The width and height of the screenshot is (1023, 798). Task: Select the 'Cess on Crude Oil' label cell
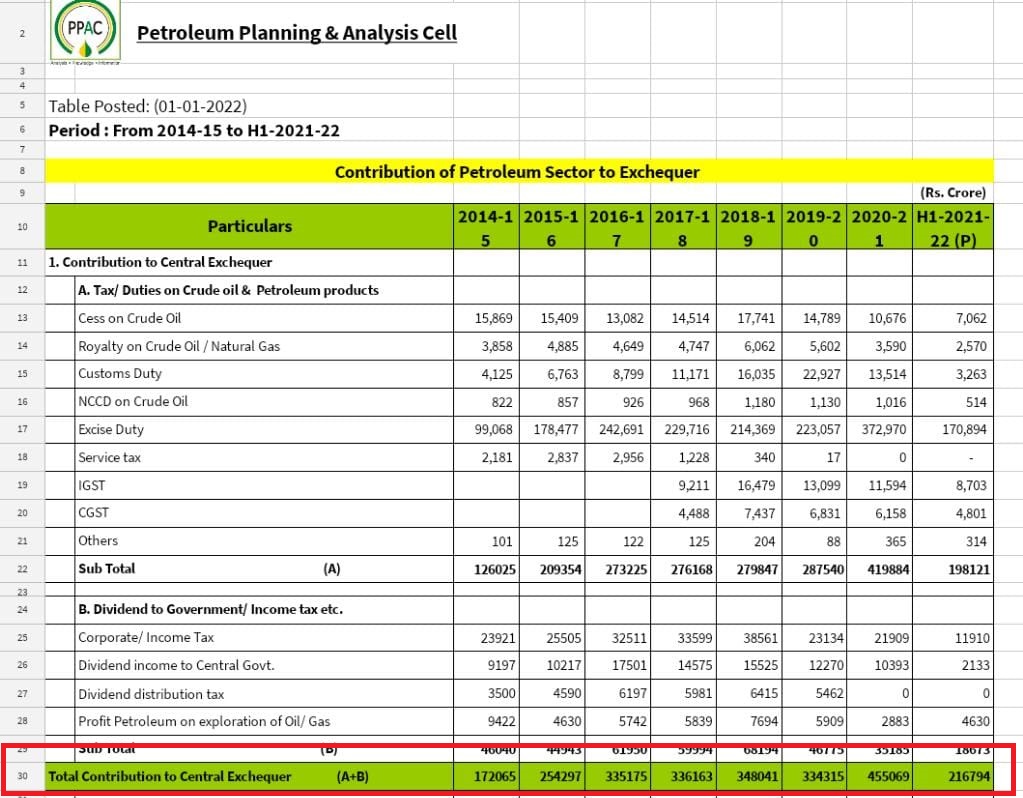coord(264,318)
